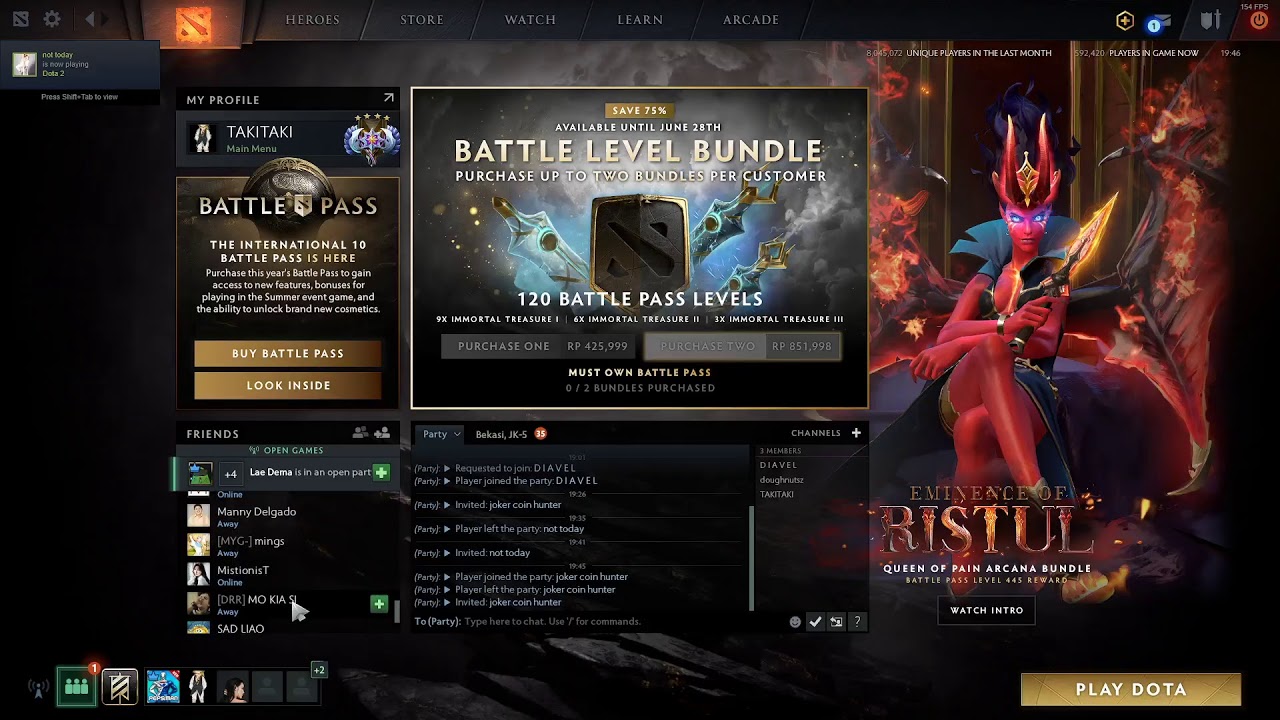Screen dimensions: 1280x720
Task: Click the woman portrait party avatar
Action: point(233,687)
